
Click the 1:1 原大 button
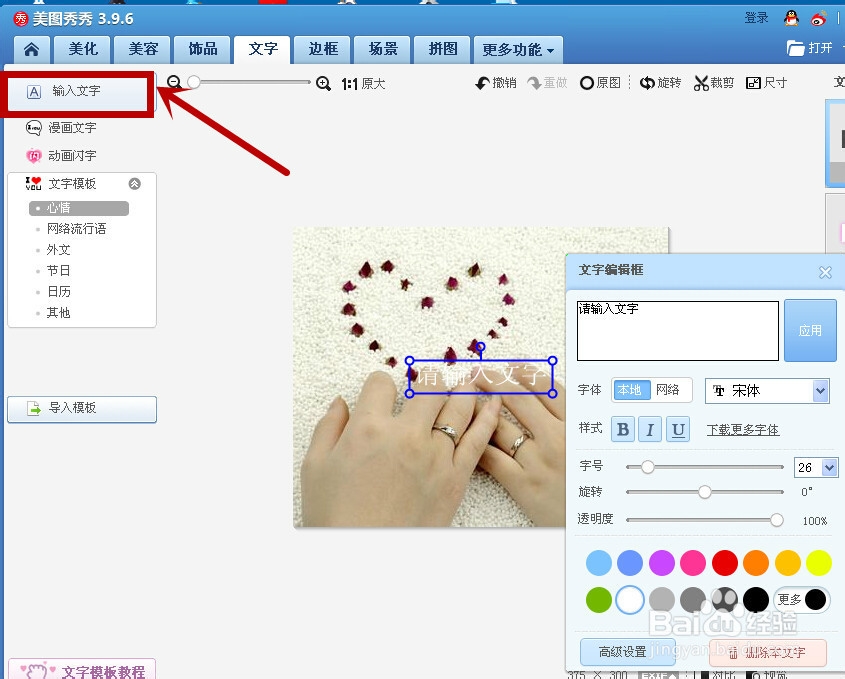click(x=363, y=84)
